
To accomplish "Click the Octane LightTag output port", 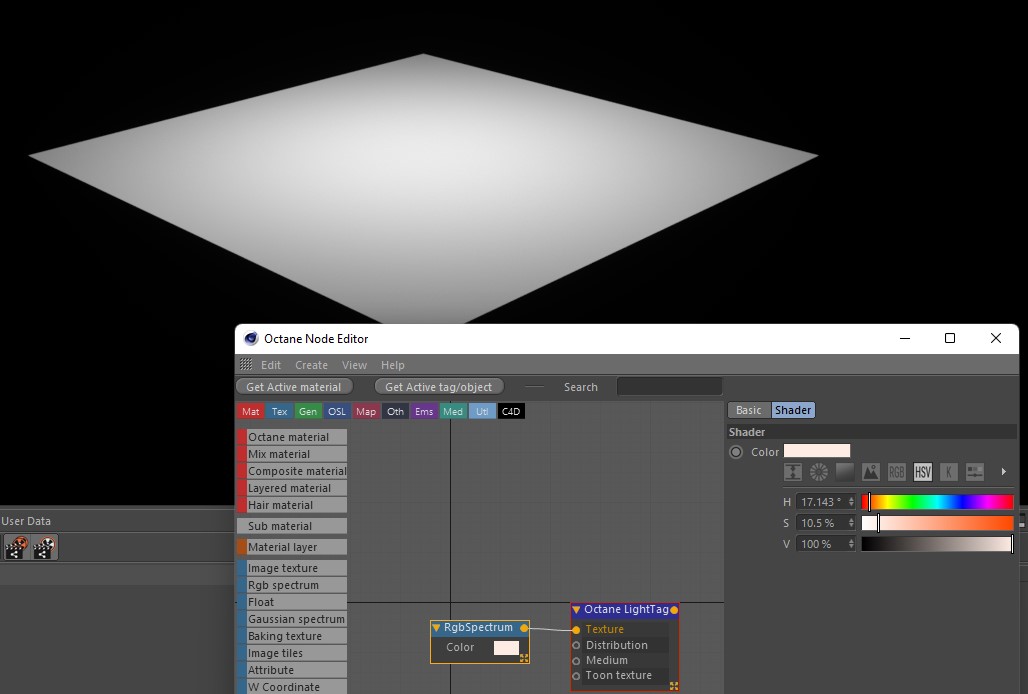I will 674,610.
